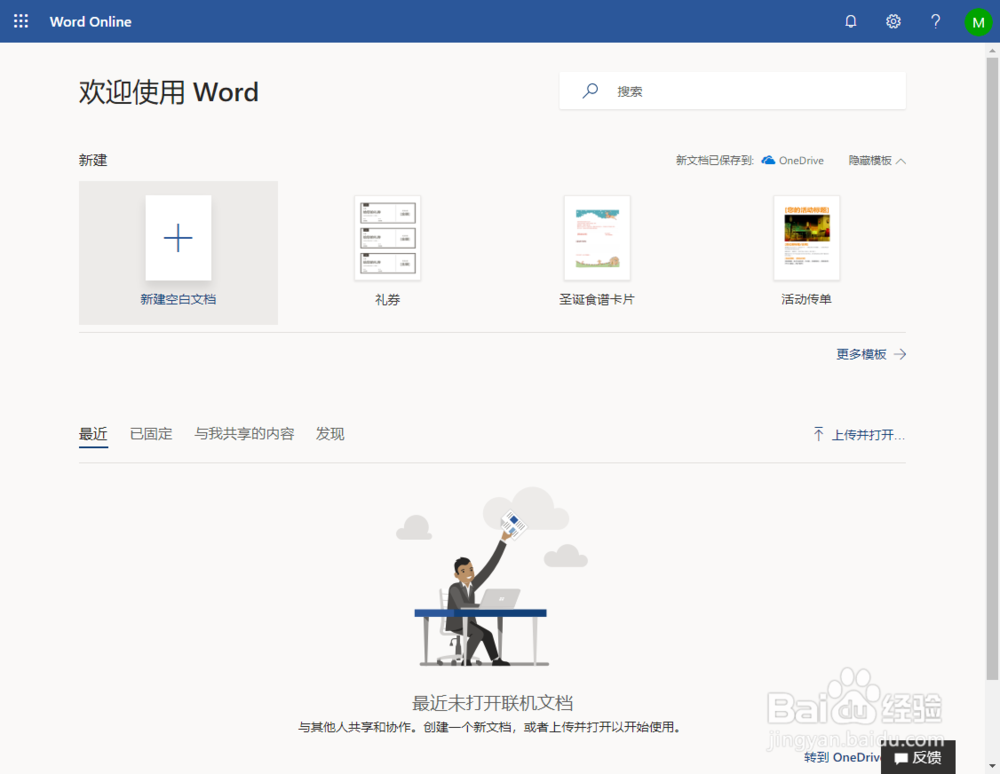The image size is (1000, 774).
Task: Switch to the 已固定 tab
Action: pyautogui.click(x=151, y=434)
